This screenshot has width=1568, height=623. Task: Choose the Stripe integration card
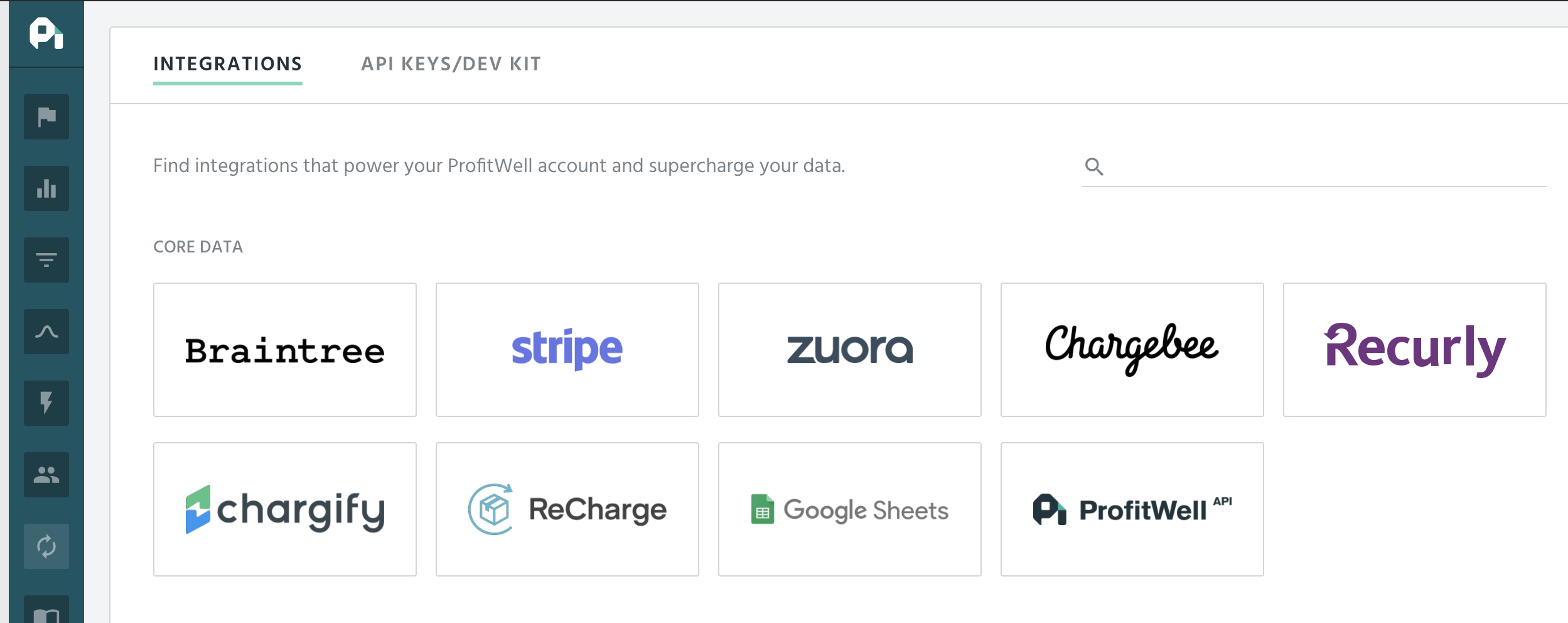[567, 350]
